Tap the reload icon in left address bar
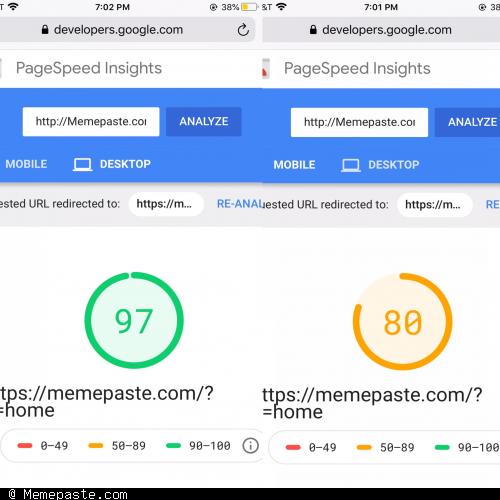This screenshot has height=500, width=500. pos(243,30)
